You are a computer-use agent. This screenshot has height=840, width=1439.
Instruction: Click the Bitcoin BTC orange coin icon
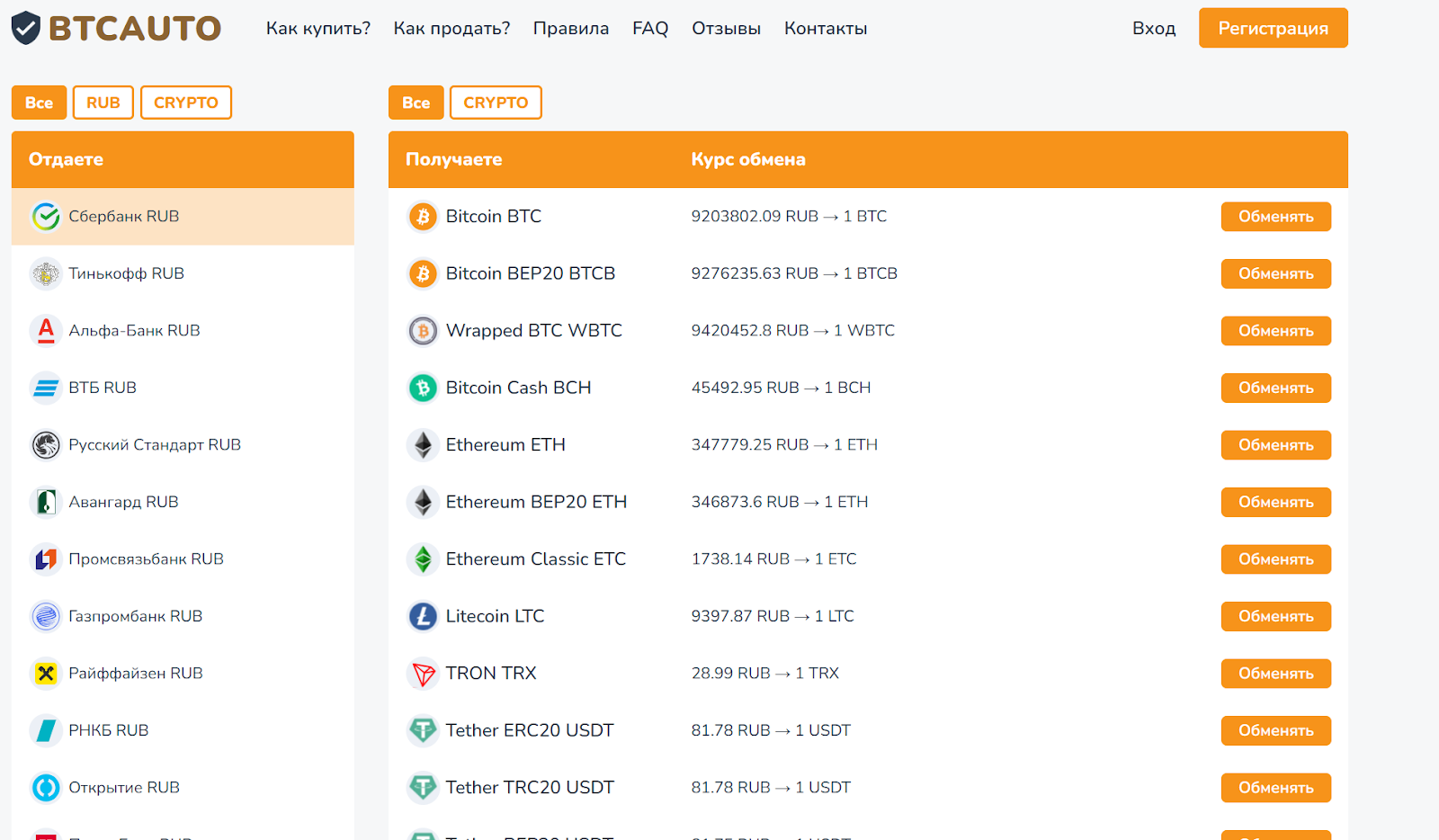click(423, 217)
